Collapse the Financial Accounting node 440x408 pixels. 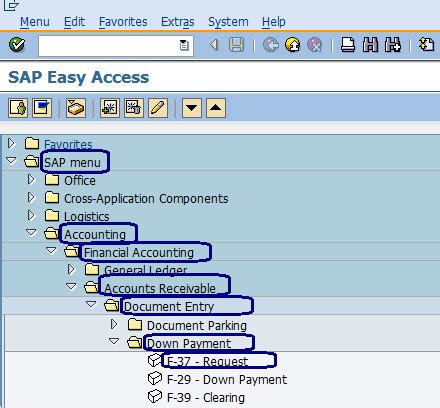pyautogui.click(x=51, y=251)
